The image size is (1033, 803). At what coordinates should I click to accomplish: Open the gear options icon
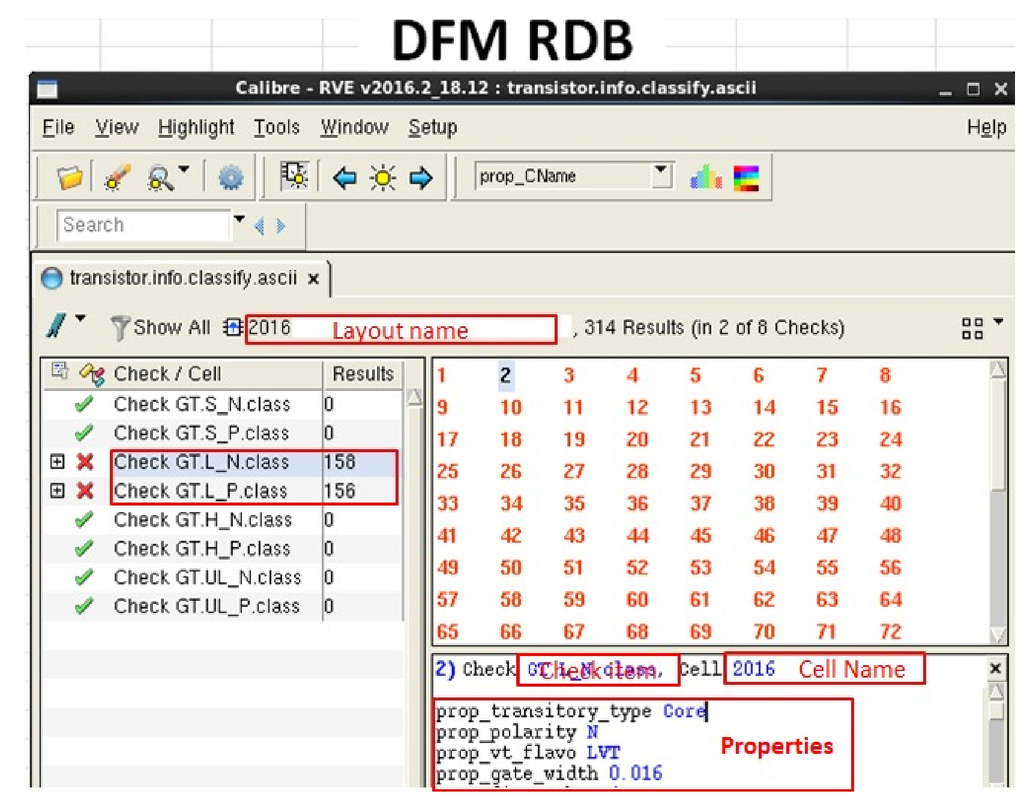click(231, 178)
